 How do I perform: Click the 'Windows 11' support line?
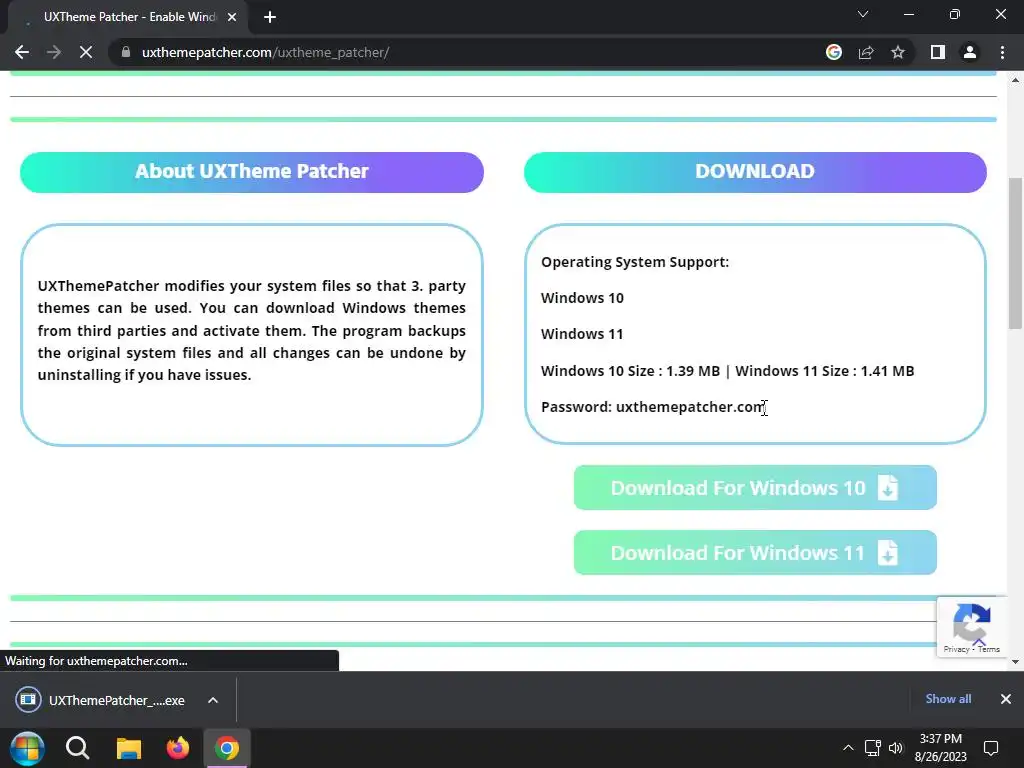pos(582,334)
